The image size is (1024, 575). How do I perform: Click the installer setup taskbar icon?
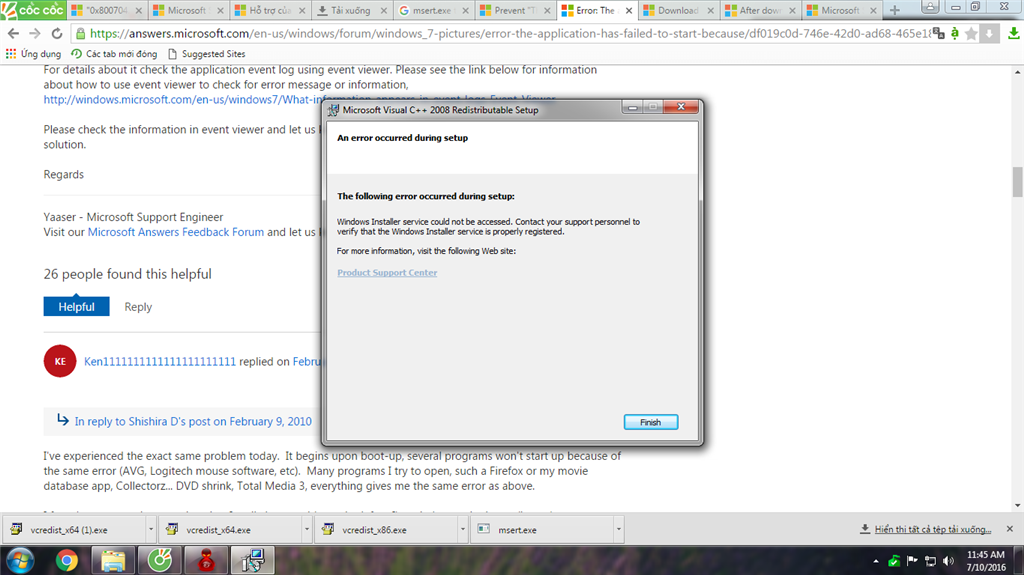point(253,561)
